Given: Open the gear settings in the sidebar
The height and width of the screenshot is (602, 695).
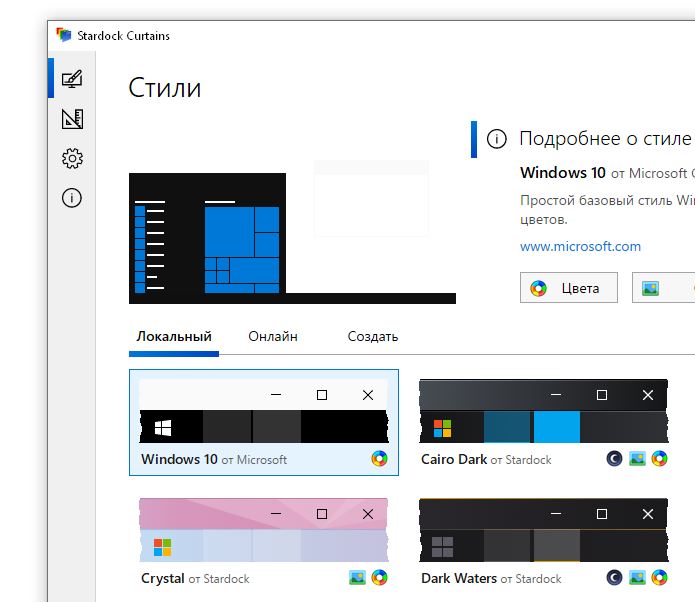Looking at the screenshot, I should click(72, 158).
